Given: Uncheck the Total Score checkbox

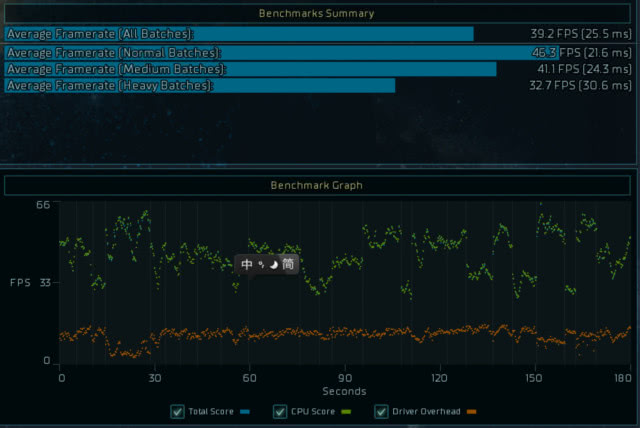Looking at the screenshot, I should [x=177, y=411].
